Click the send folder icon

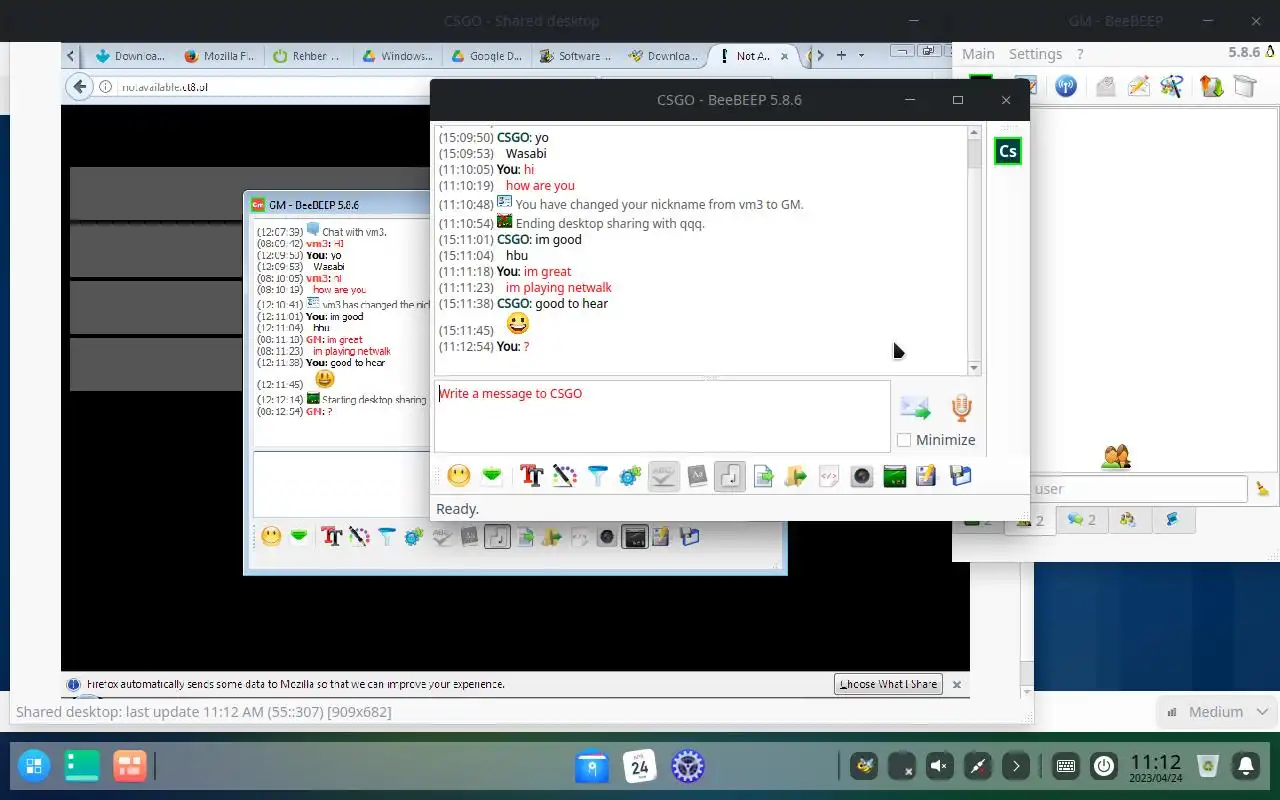click(796, 476)
